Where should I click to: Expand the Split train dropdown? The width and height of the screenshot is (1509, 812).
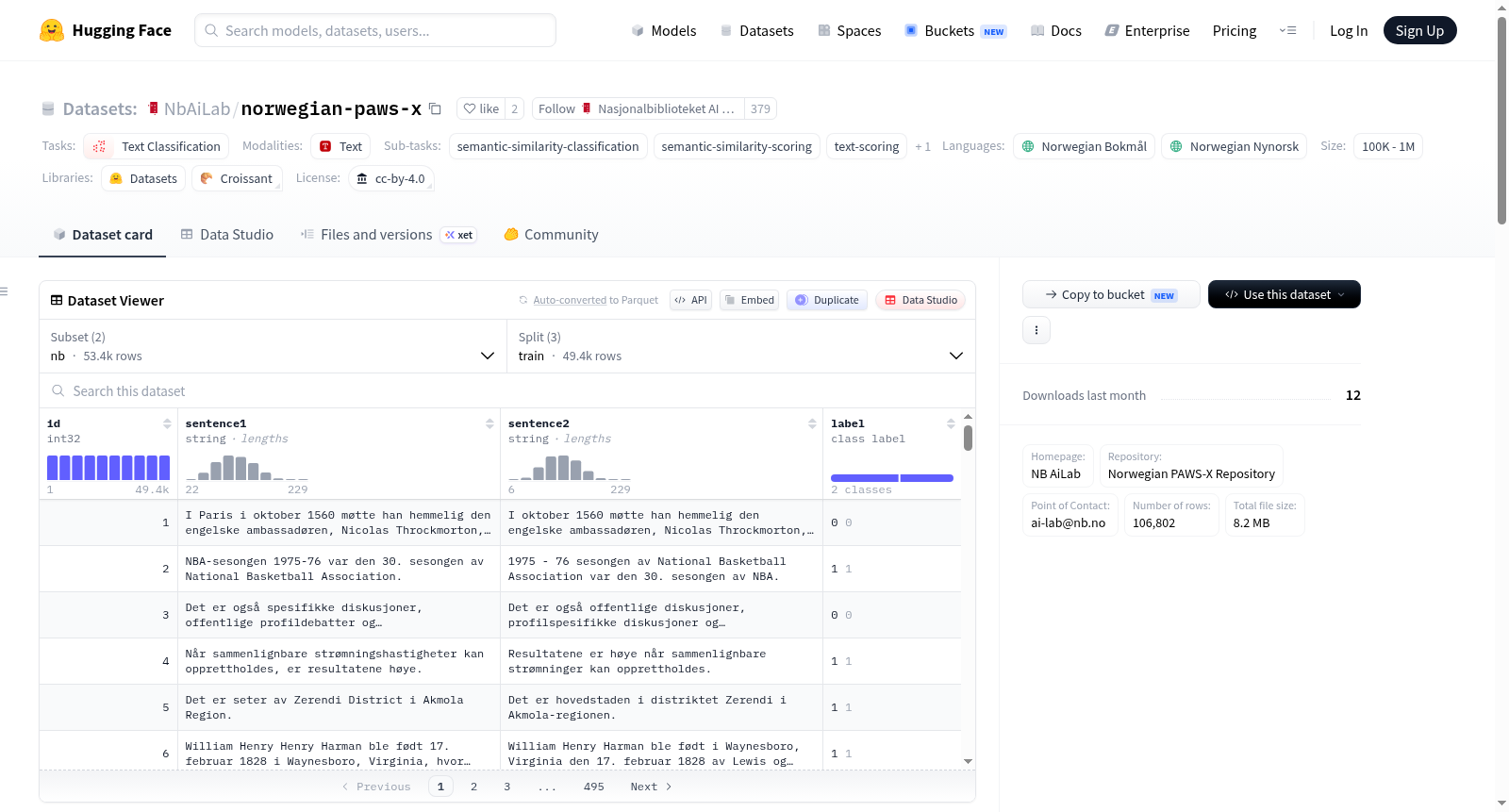tap(741, 346)
